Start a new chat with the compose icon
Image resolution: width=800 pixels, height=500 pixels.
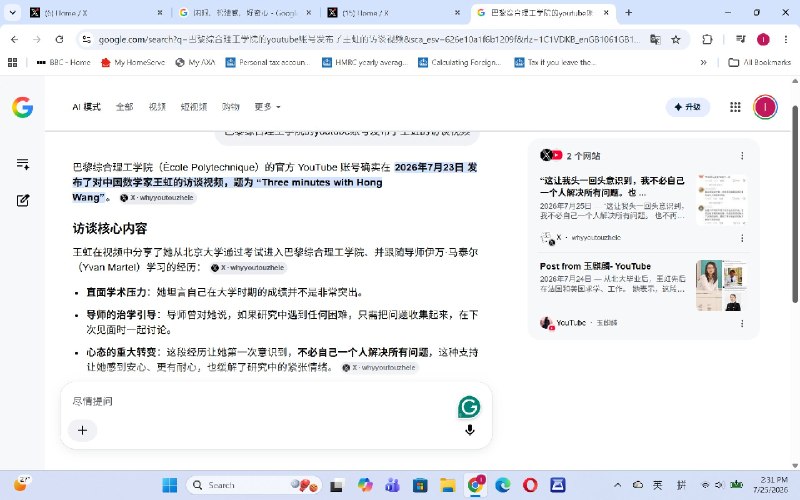22,201
